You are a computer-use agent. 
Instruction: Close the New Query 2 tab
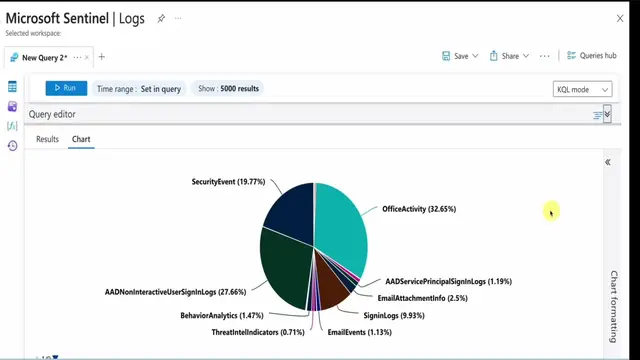pyautogui.click(x=87, y=58)
